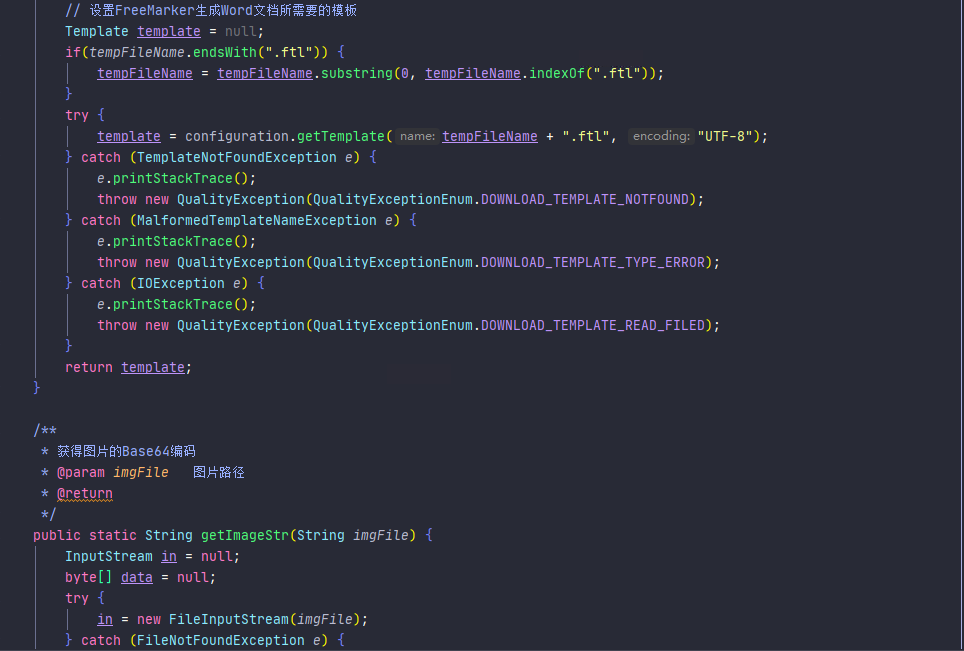Click the 'getTemplate' method call
Viewport: 964px width, 651px height.
coord(341,136)
